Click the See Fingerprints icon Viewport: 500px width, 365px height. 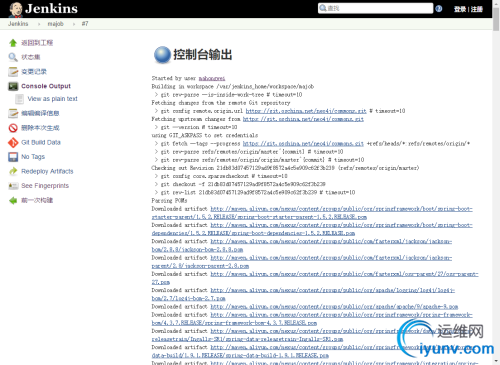[13, 186]
